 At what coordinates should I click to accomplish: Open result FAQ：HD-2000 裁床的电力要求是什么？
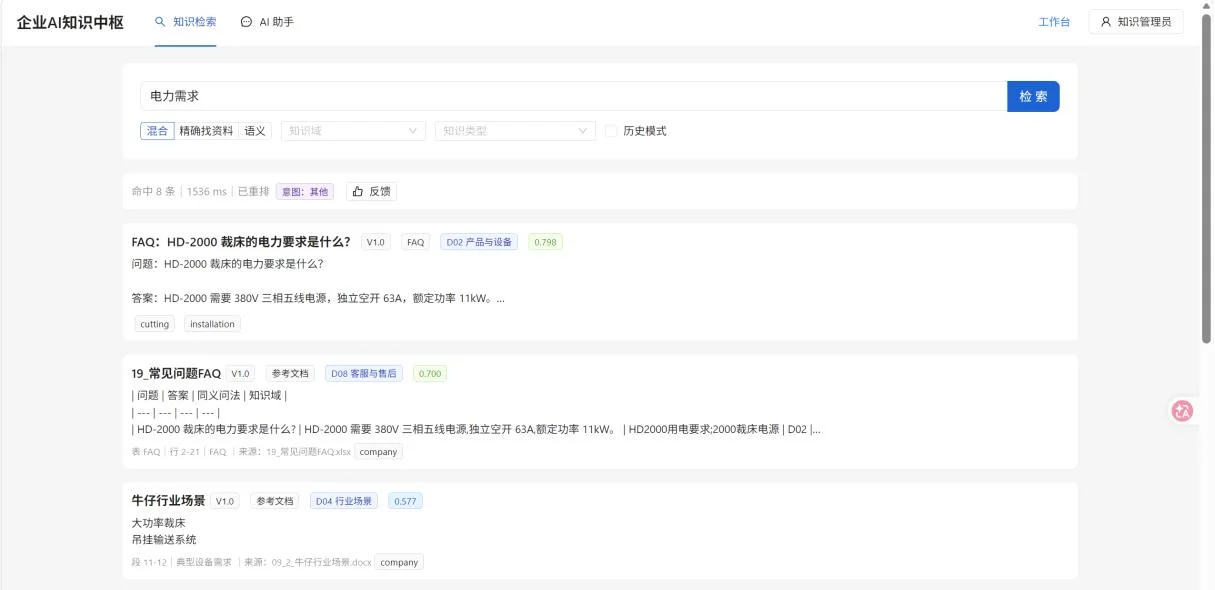point(241,242)
